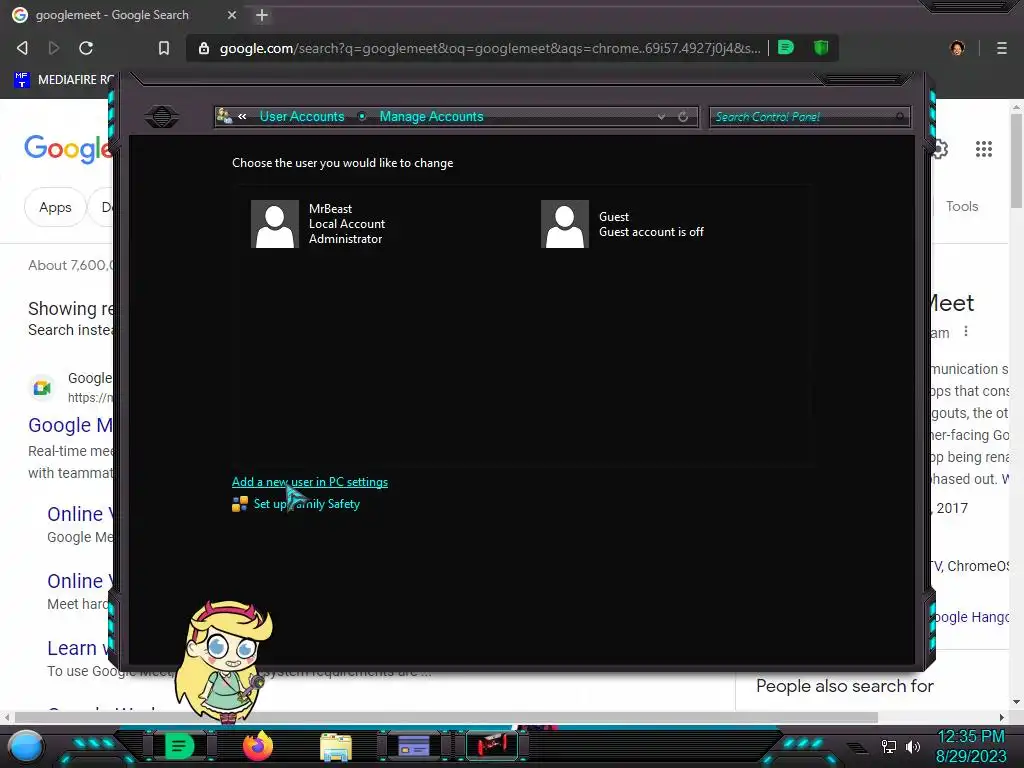Open the Control Panel taskbar icon
Viewport: 1024px width, 768px height.
click(413, 746)
